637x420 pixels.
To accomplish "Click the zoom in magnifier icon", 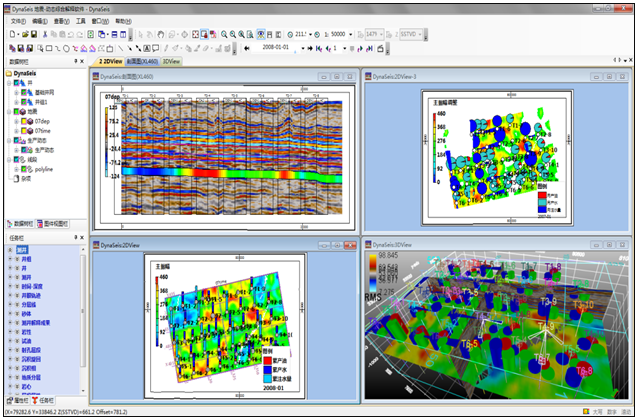I will [x=222, y=33].
